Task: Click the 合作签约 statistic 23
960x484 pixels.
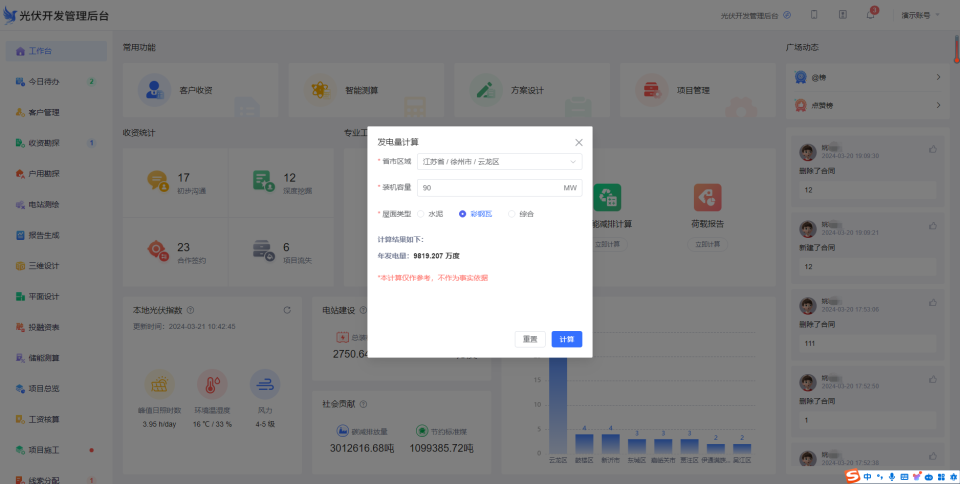Action: pyautogui.click(x=183, y=247)
